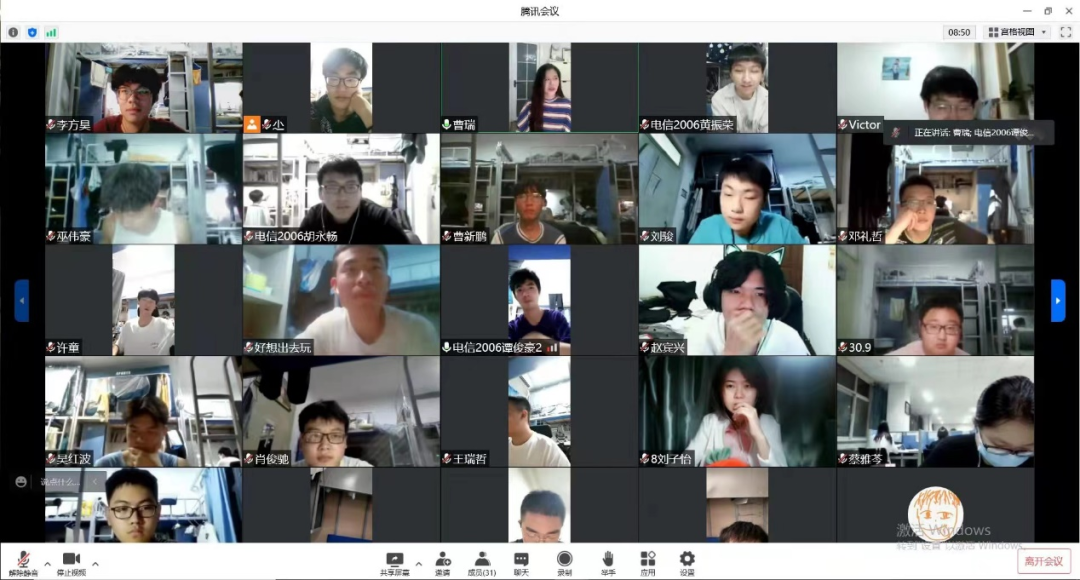The height and width of the screenshot is (580, 1080).
Task: Click muted mic icon beside 赵宾兴
Action: (x=645, y=348)
